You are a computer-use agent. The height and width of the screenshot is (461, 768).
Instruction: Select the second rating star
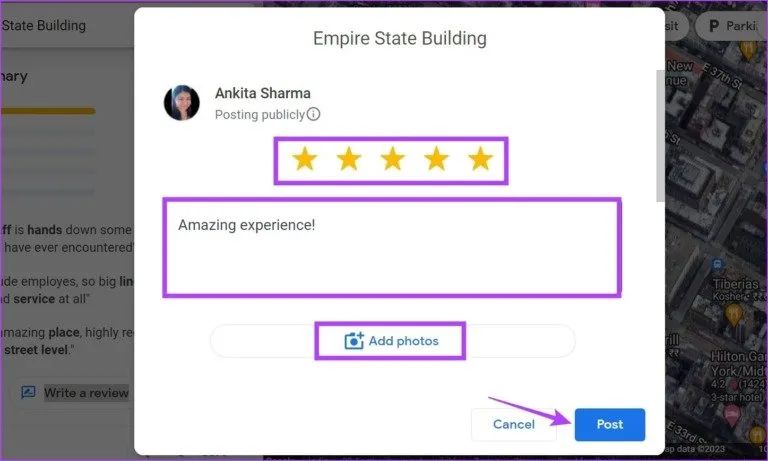[349, 159]
